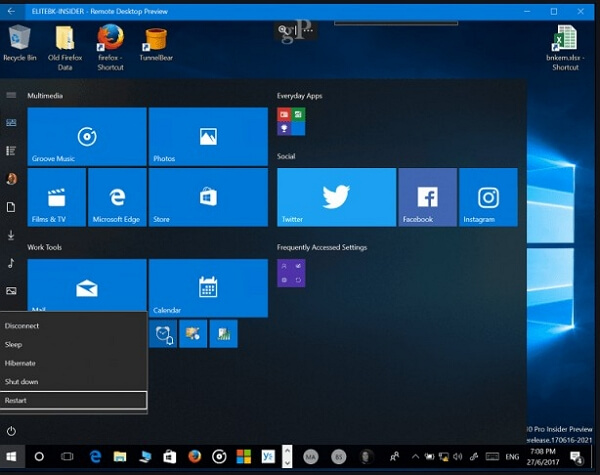600x475 pixels.
Task: Open File Explorer from the taskbar
Action: pyautogui.click(x=120, y=456)
